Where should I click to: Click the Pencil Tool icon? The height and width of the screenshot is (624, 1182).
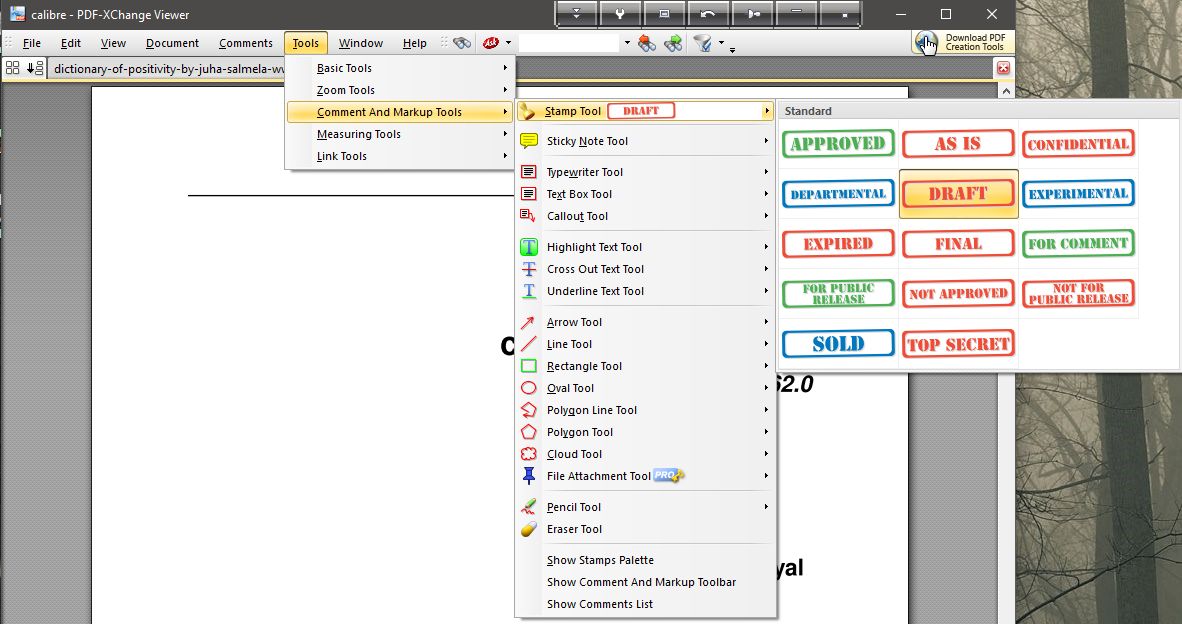pyautogui.click(x=528, y=506)
